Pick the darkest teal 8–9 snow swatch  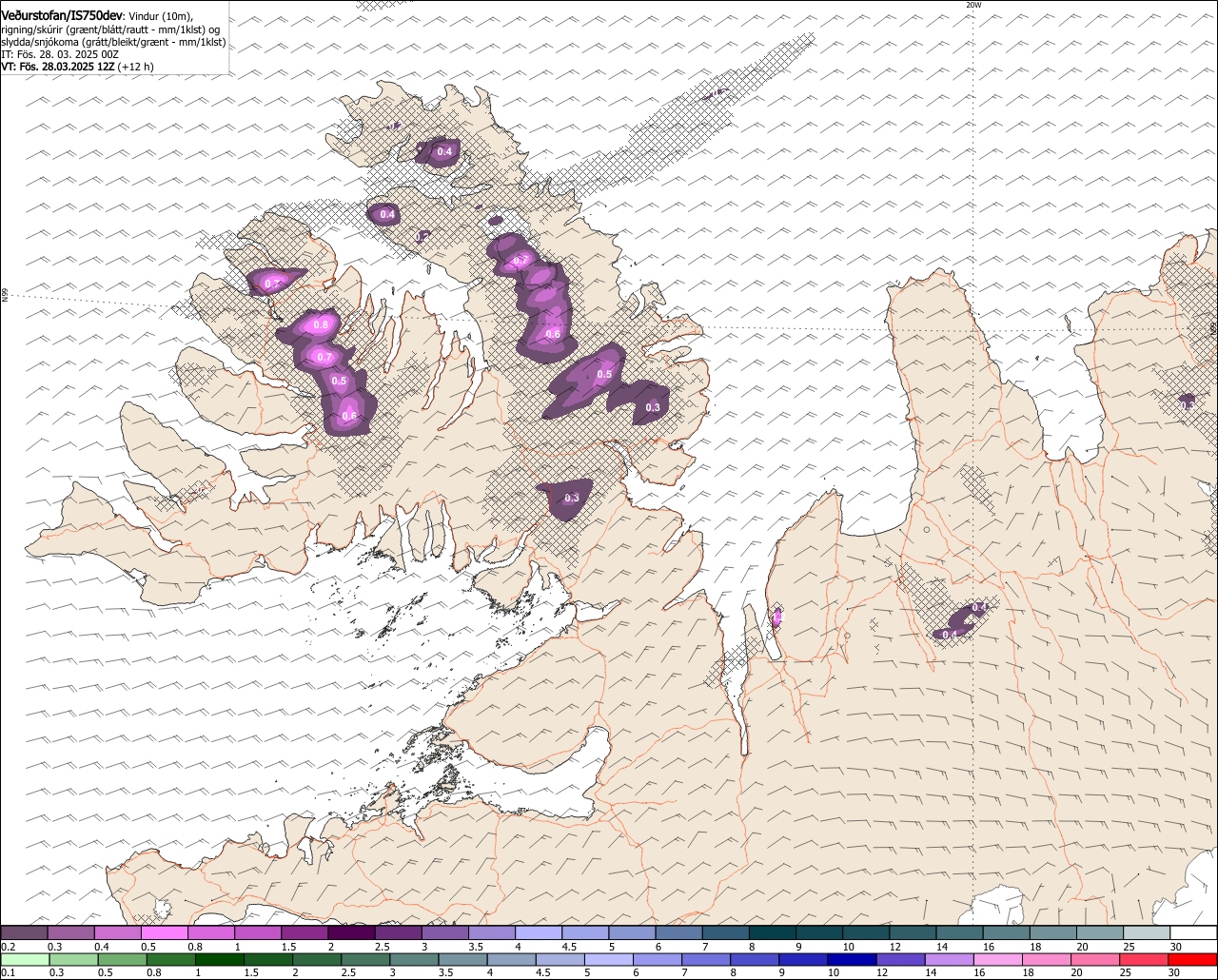click(773, 932)
